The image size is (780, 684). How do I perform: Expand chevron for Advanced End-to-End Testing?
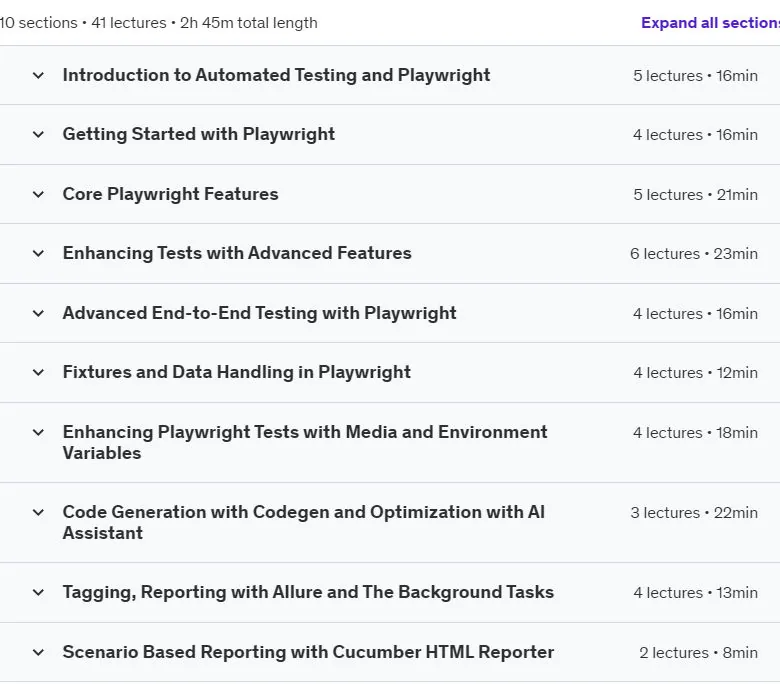coord(38,313)
